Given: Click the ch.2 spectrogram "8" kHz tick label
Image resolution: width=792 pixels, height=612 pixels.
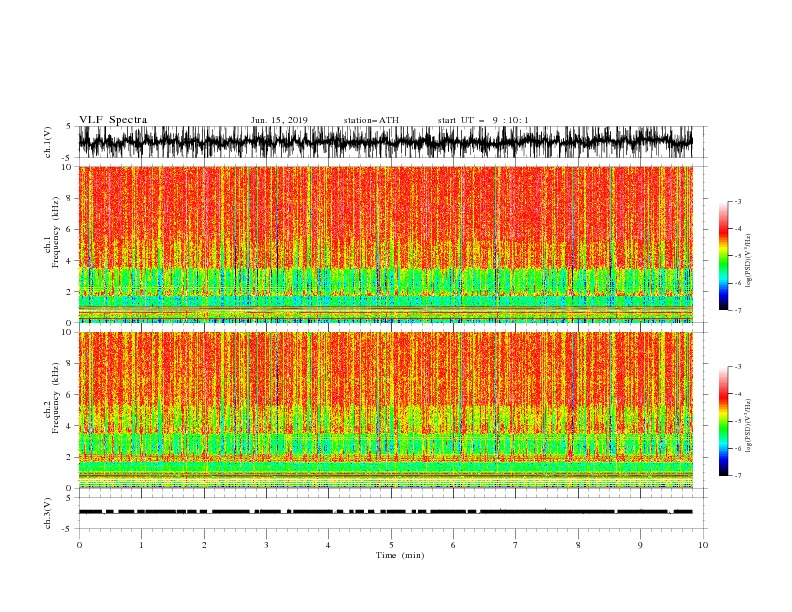Looking at the screenshot, I should [x=69, y=364].
